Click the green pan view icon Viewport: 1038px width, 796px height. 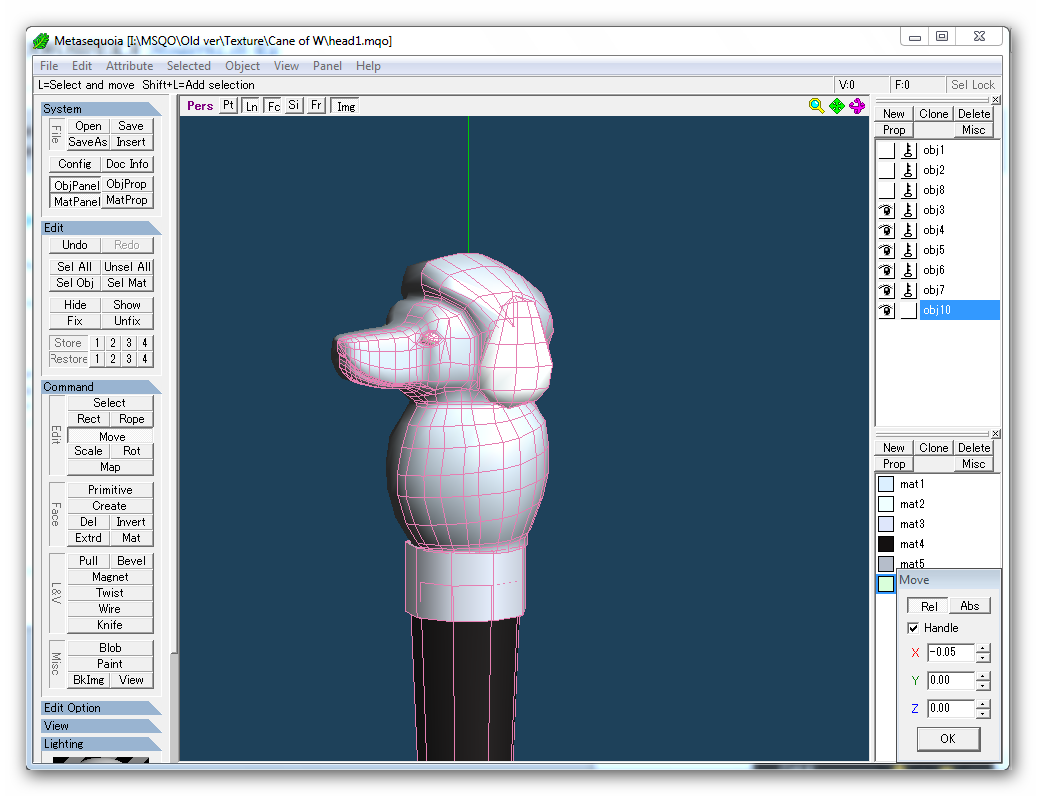[837, 106]
